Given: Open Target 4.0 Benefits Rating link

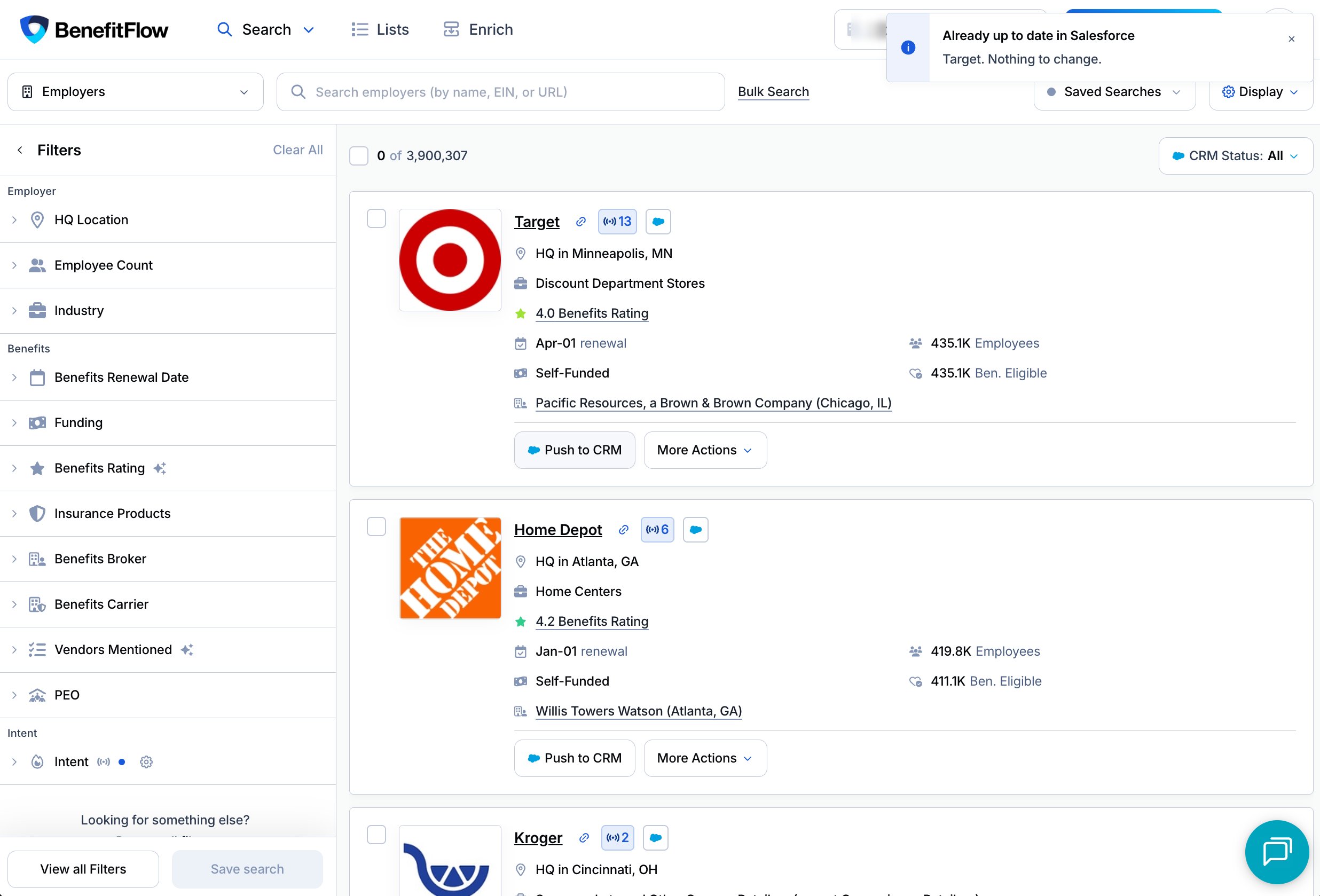Looking at the screenshot, I should [x=592, y=313].
